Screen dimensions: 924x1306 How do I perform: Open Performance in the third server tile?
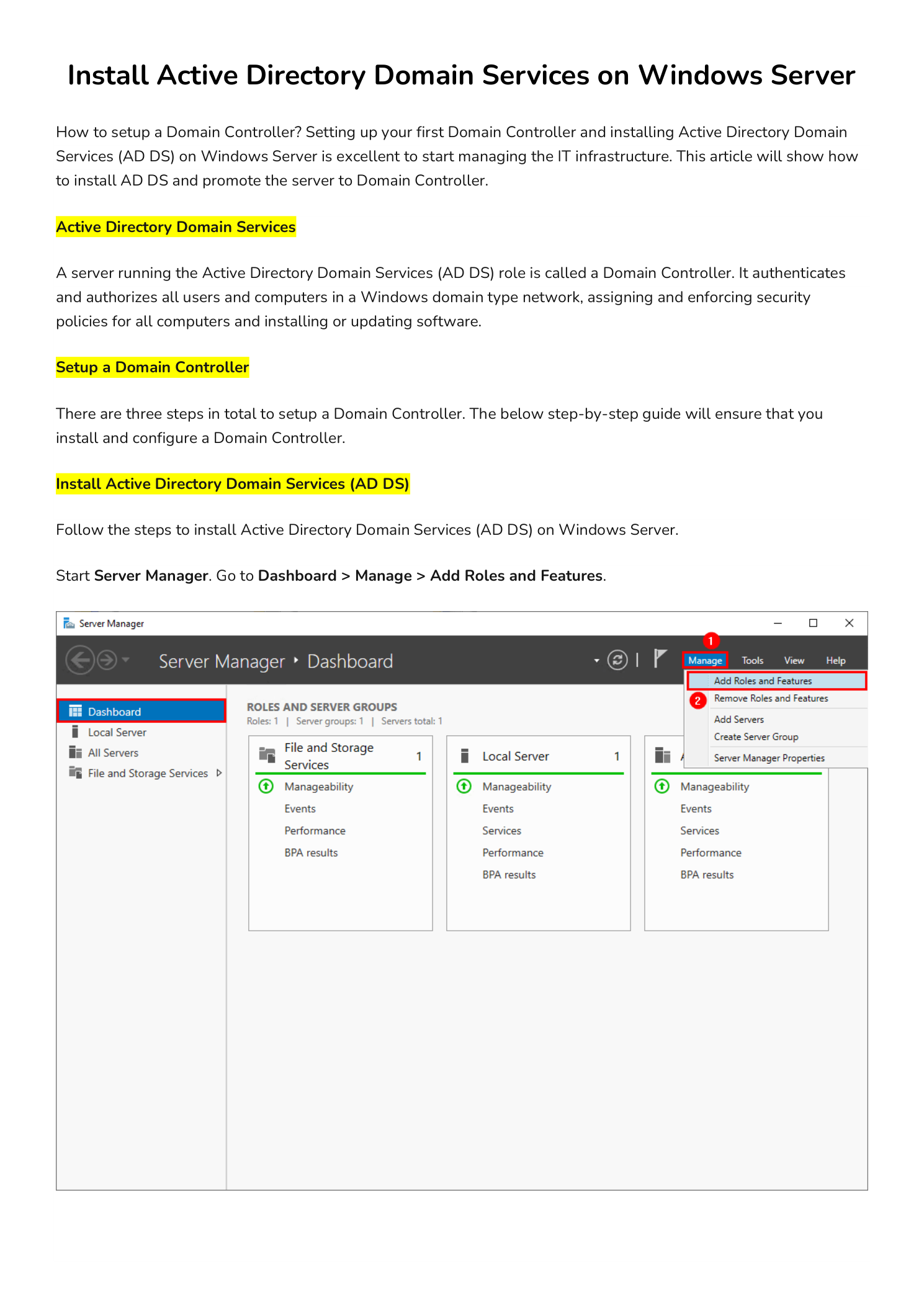(x=711, y=853)
